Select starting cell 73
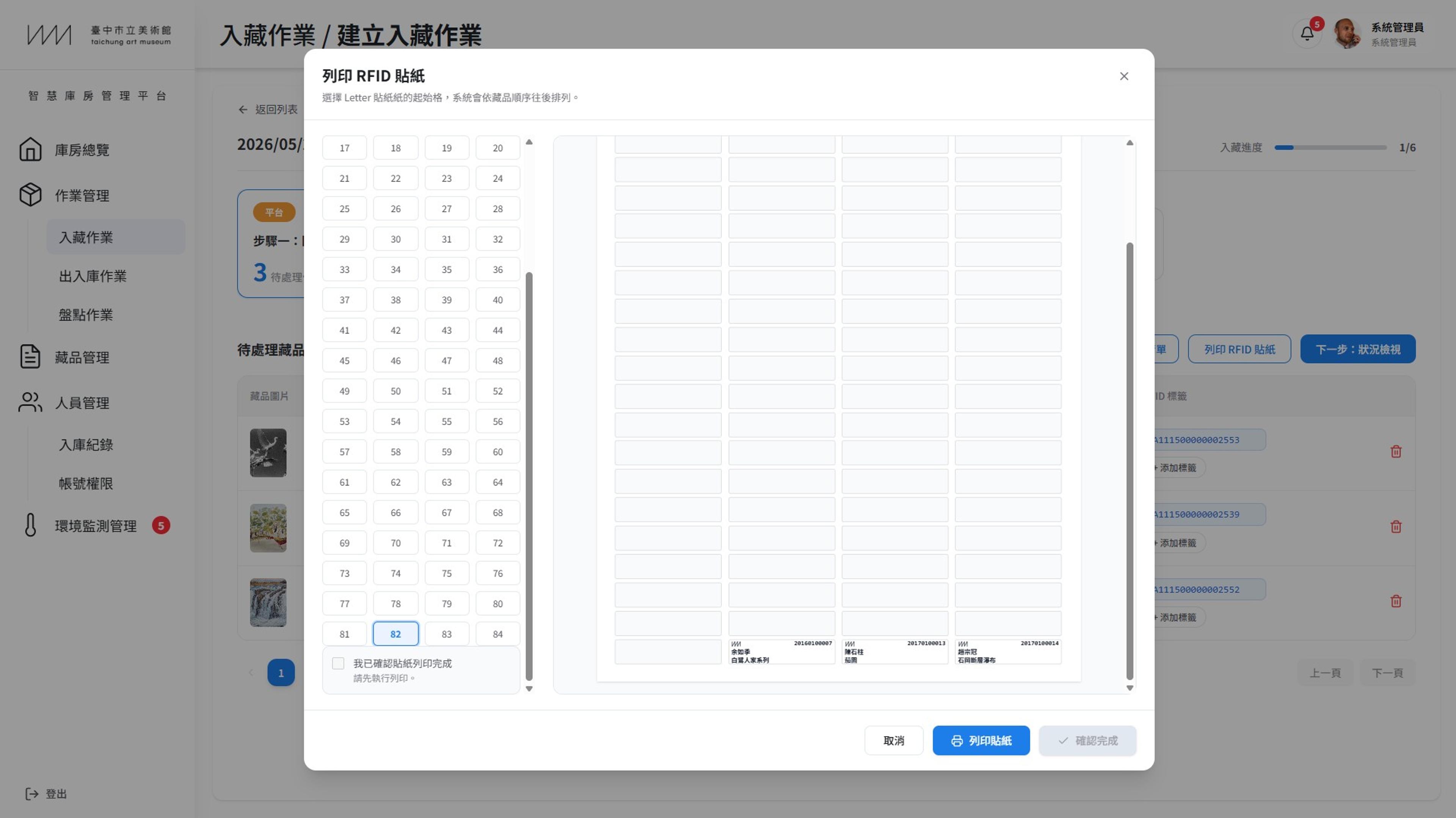This screenshot has width=1456, height=818. pos(345,573)
